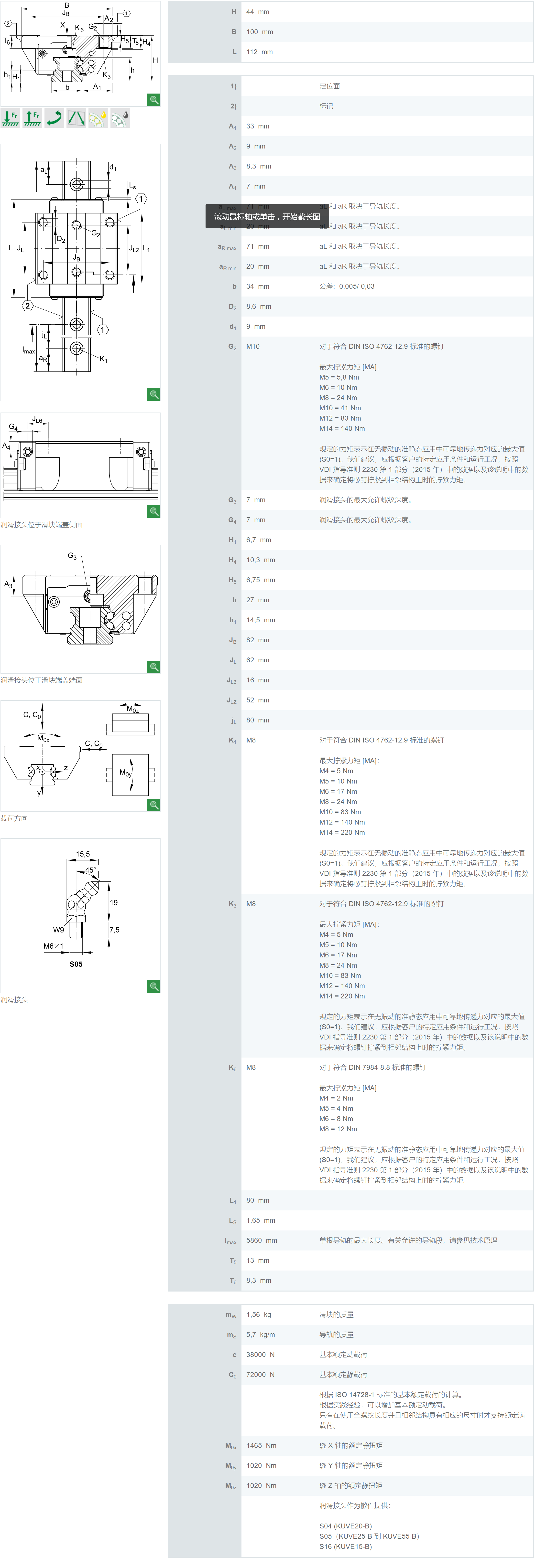
Task: Open the cross-section drawing with B and H dimensions
Action: coord(80,53)
